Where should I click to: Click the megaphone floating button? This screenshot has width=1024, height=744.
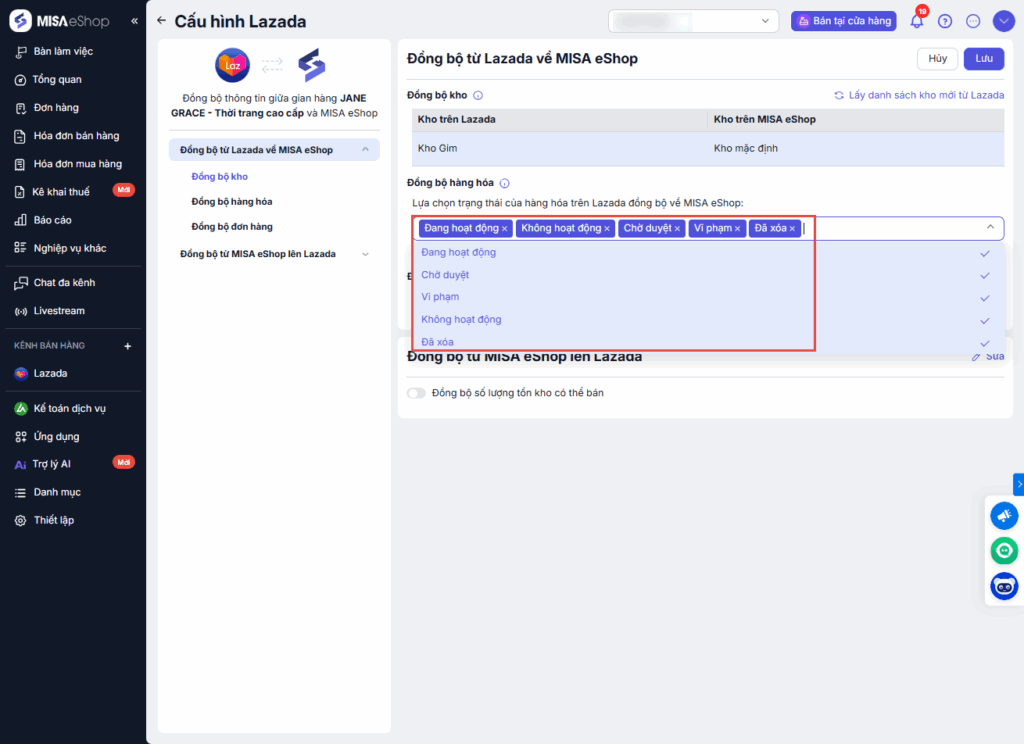click(x=1004, y=515)
